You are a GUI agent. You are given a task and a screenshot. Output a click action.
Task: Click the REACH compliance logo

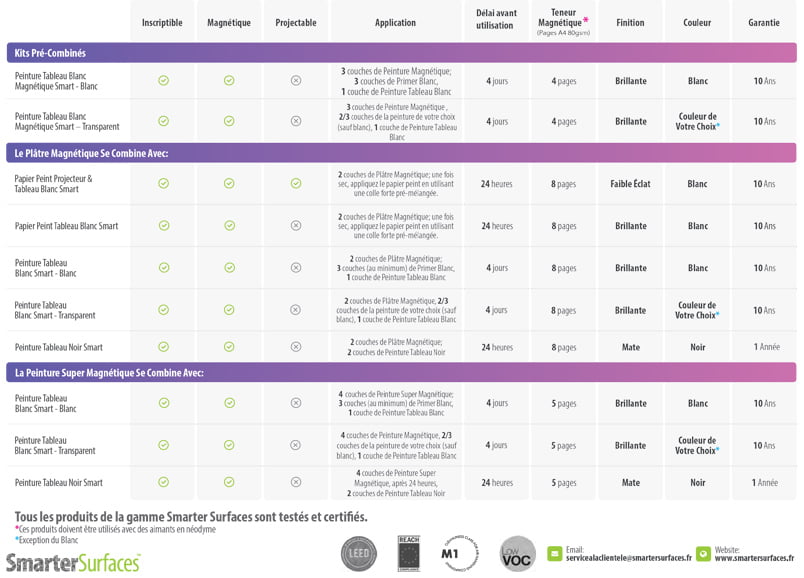click(x=408, y=552)
